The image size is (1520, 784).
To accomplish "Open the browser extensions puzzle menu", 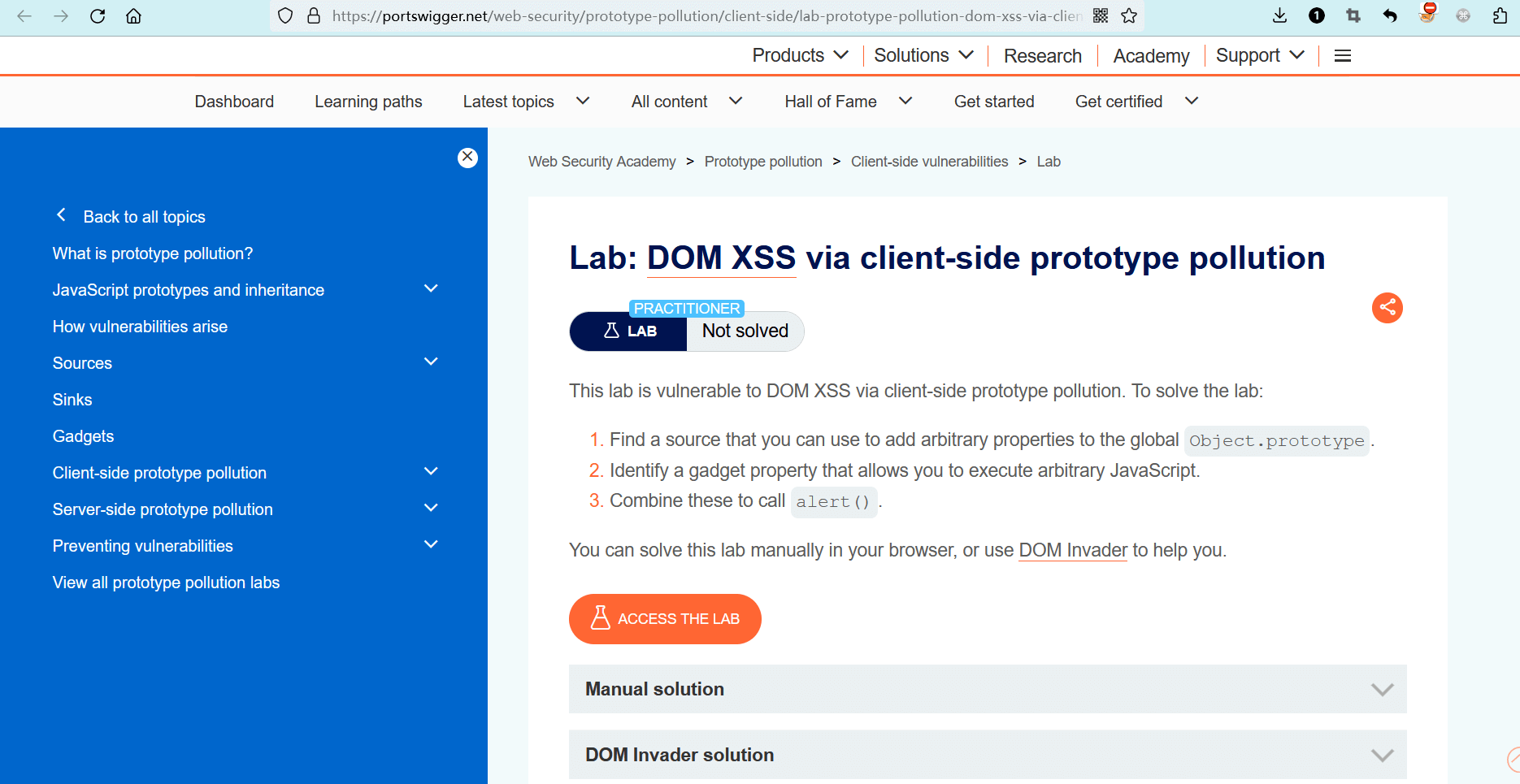I will click(1500, 15).
